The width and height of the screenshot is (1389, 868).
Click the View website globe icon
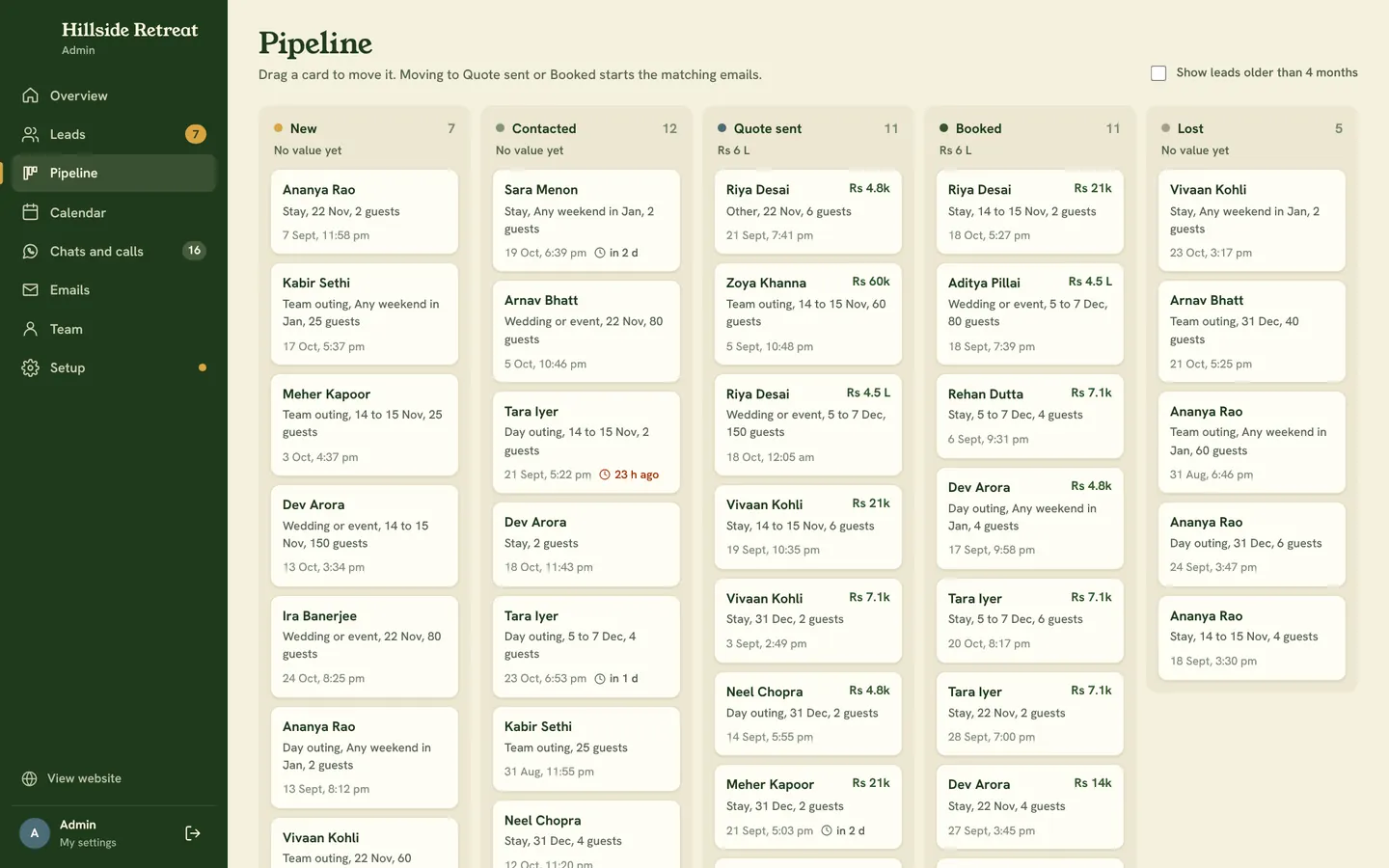click(x=30, y=778)
